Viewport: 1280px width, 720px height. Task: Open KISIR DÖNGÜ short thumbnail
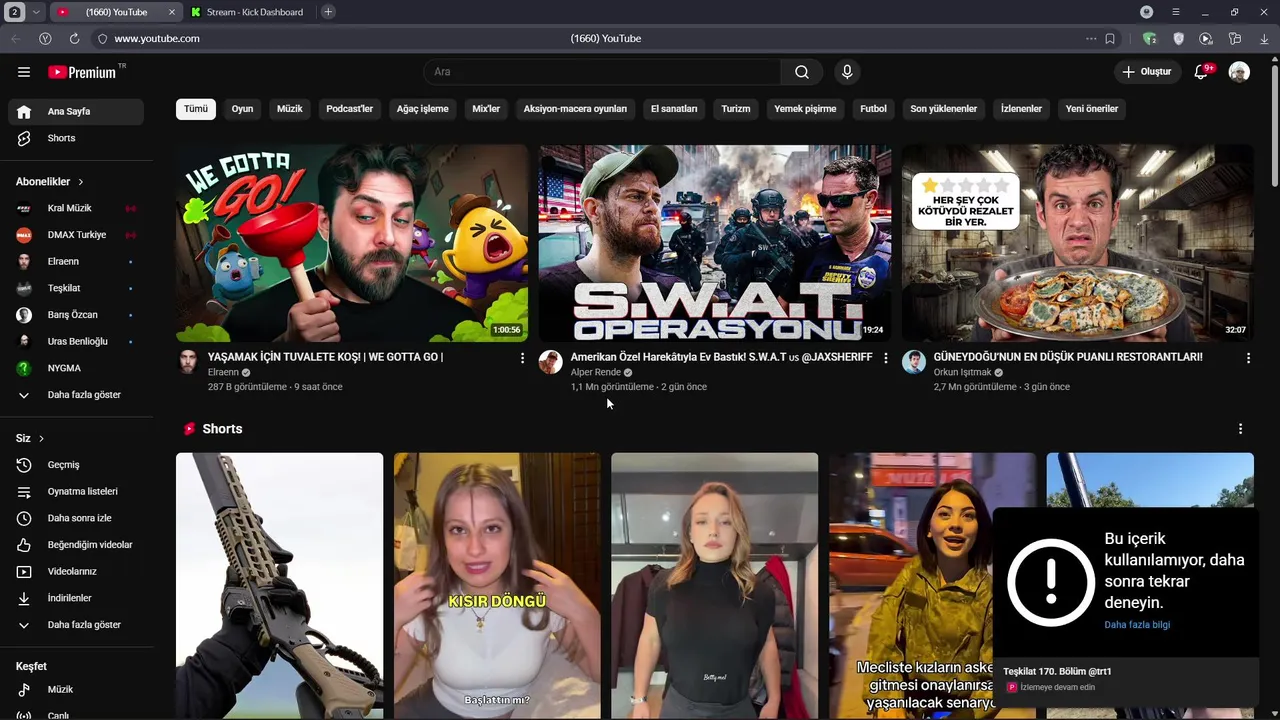[497, 586]
